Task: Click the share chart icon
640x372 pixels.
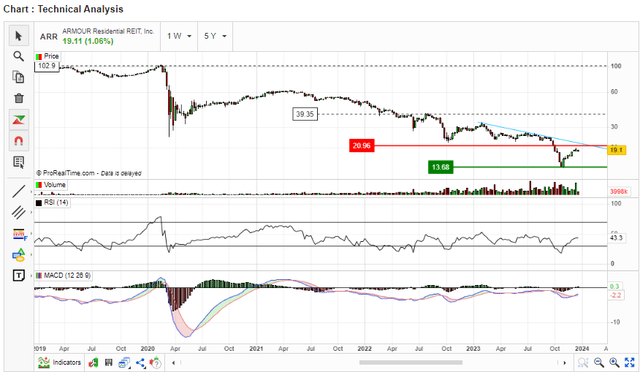Action: [140, 362]
